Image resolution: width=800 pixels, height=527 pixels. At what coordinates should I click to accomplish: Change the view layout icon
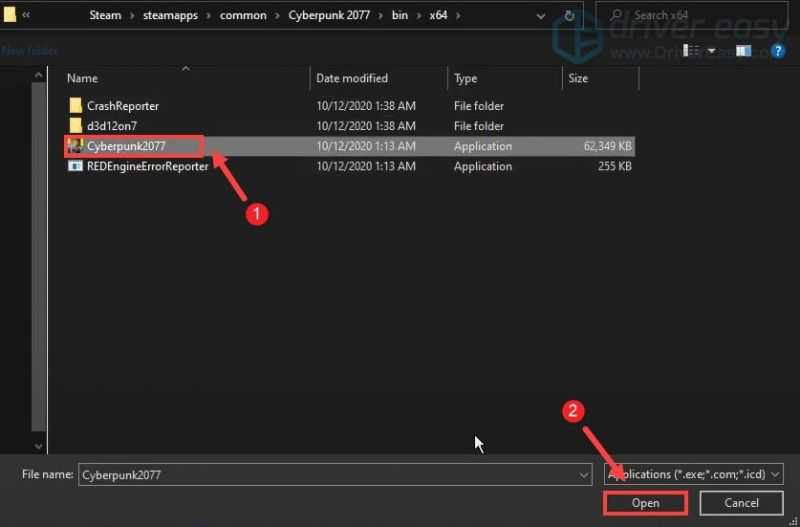tap(691, 51)
